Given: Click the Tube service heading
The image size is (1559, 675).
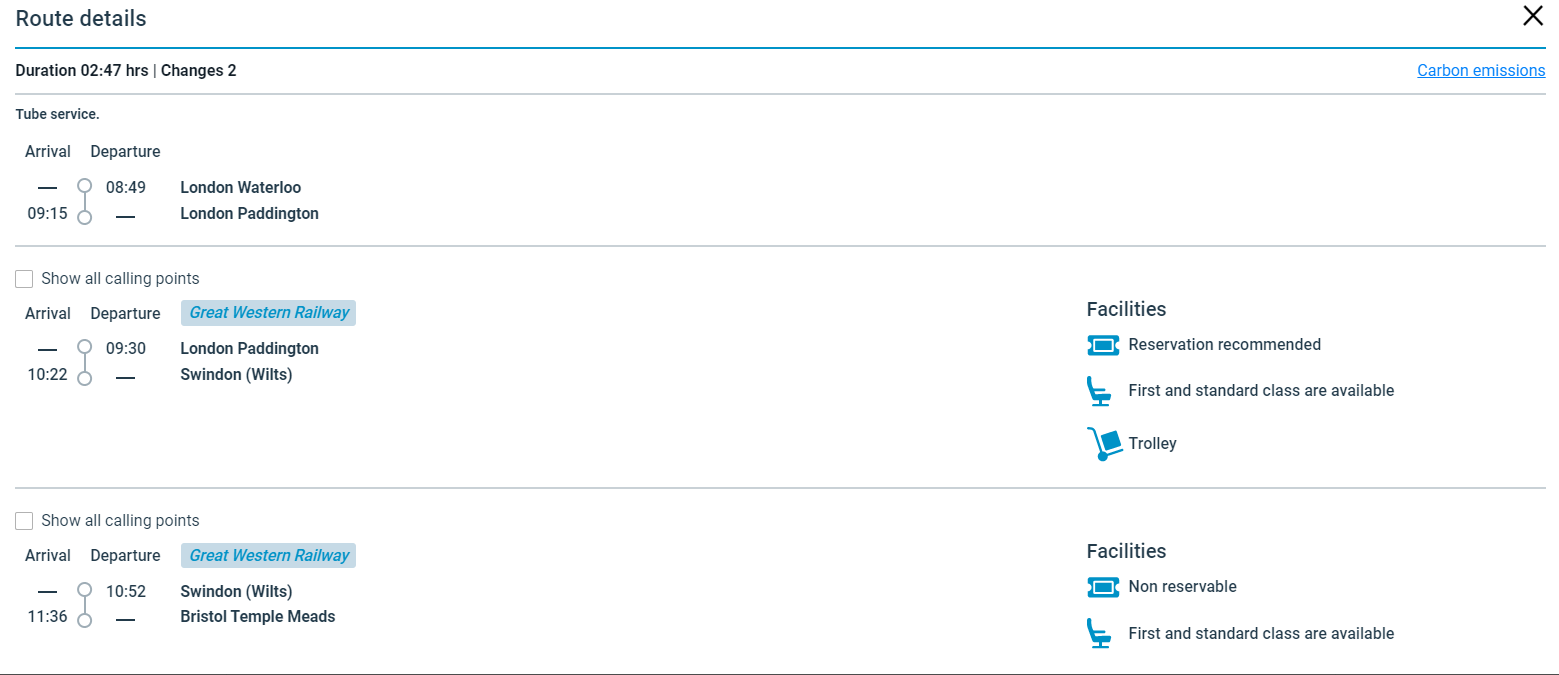Looking at the screenshot, I should (57, 115).
